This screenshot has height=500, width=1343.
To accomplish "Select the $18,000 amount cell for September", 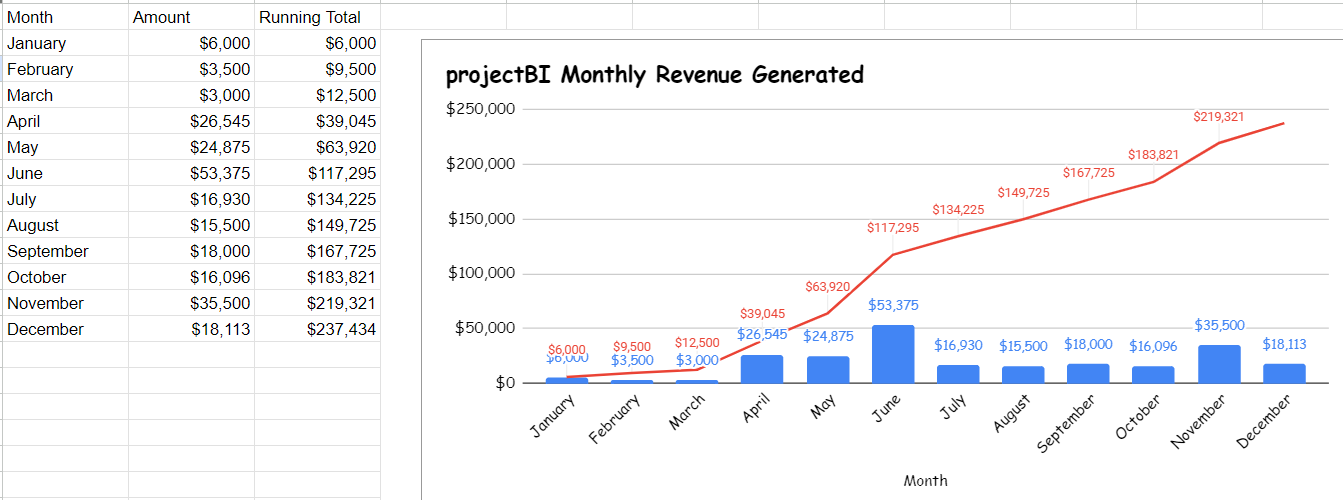I will point(191,251).
